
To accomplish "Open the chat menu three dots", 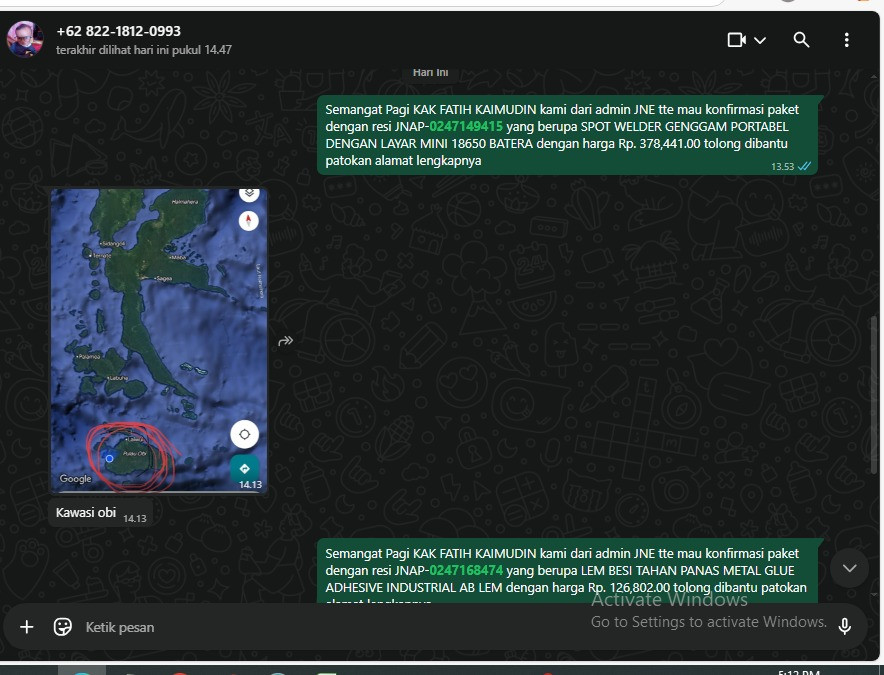I will pyautogui.click(x=846, y=40).
